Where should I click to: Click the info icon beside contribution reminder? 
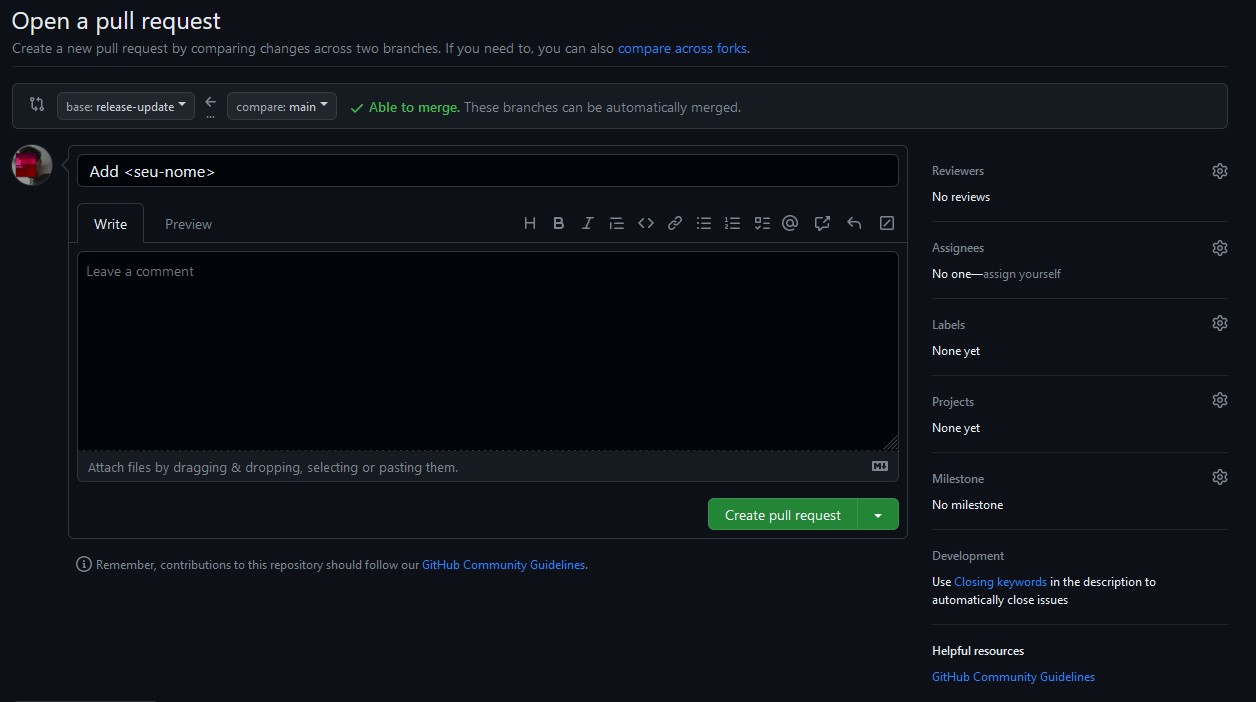[84, 564]
